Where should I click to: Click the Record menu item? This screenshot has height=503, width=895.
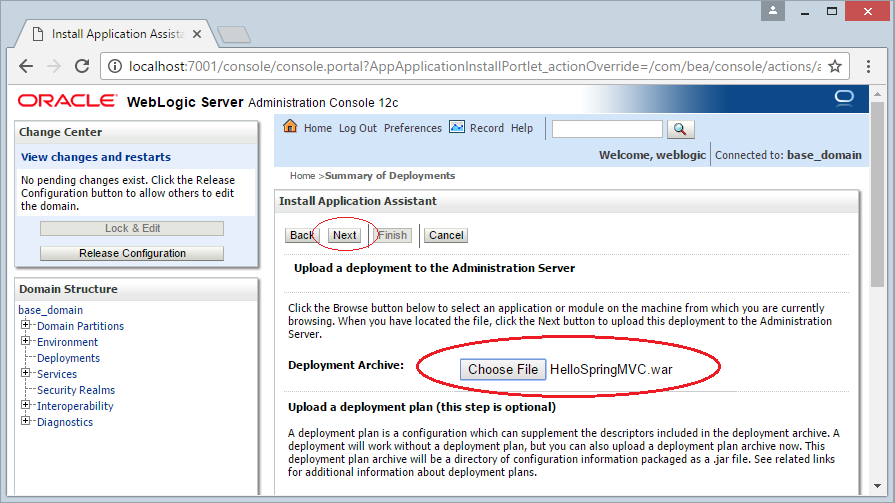pos(487,128)
